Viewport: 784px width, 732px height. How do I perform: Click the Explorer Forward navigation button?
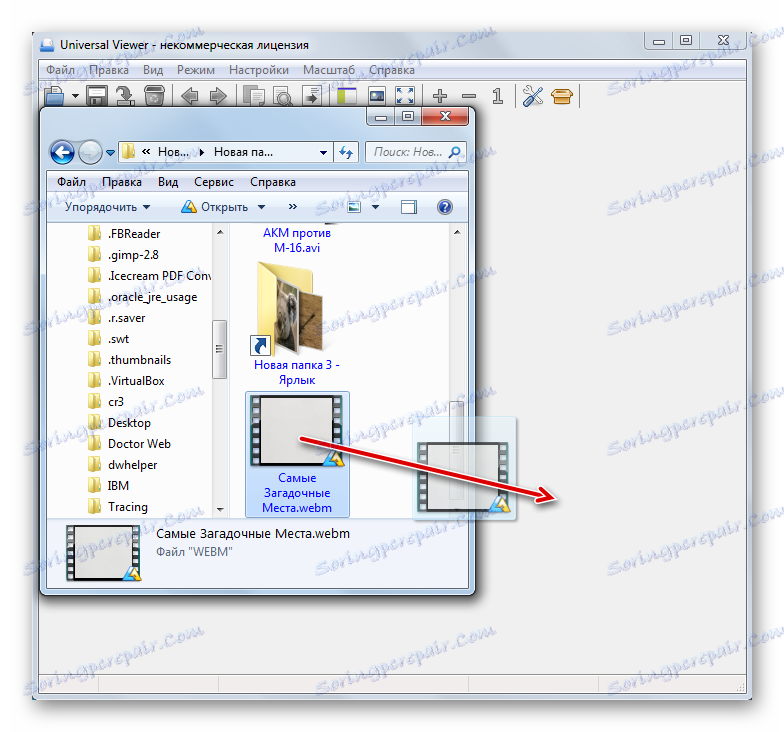tap(90, 152)
